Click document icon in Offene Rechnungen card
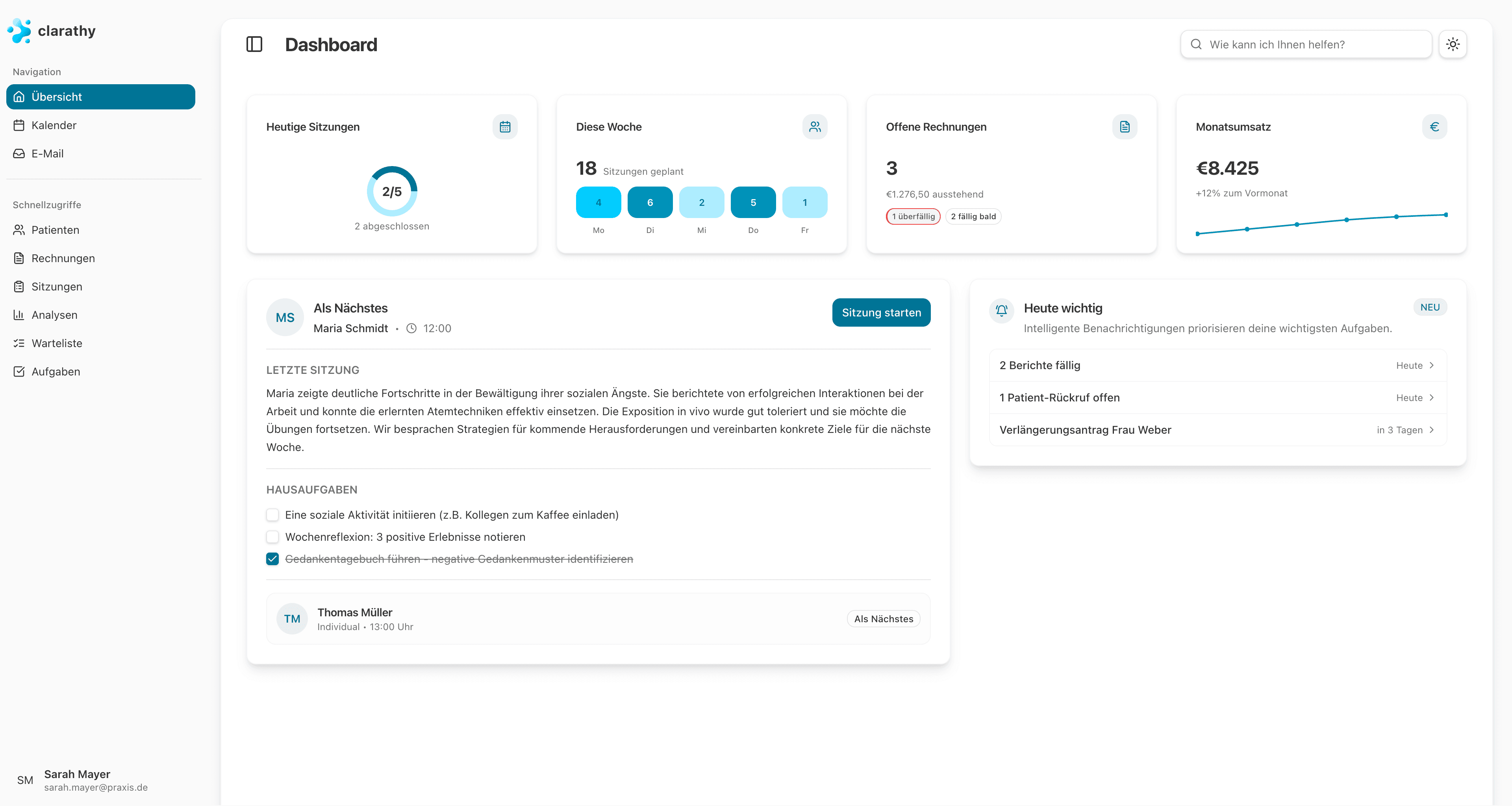The height and width of the screenshot is (806, 1512). pyautogui.click(x=1125, y=127)
